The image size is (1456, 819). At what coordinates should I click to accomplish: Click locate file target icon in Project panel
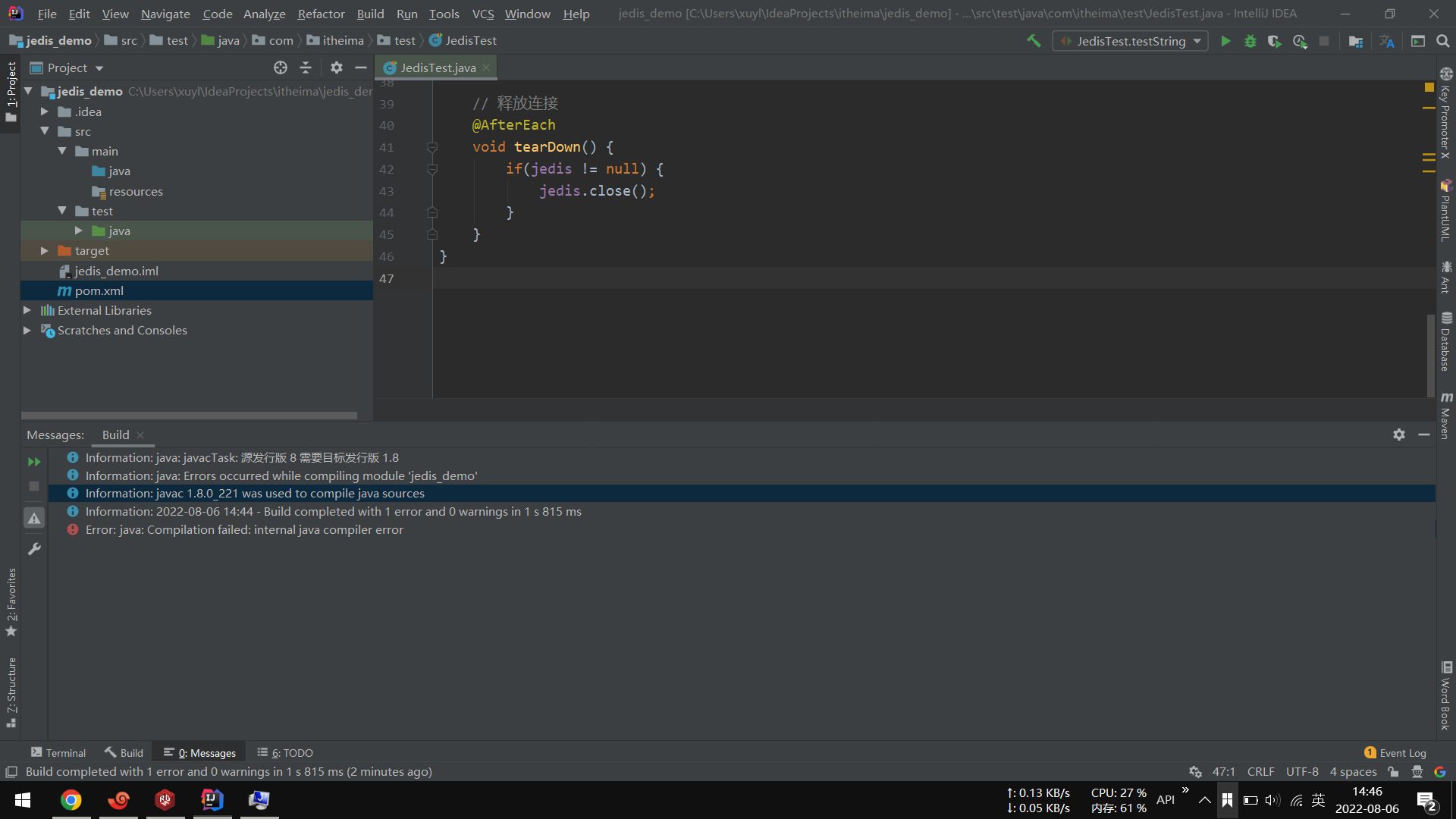(x=281, y=67)
